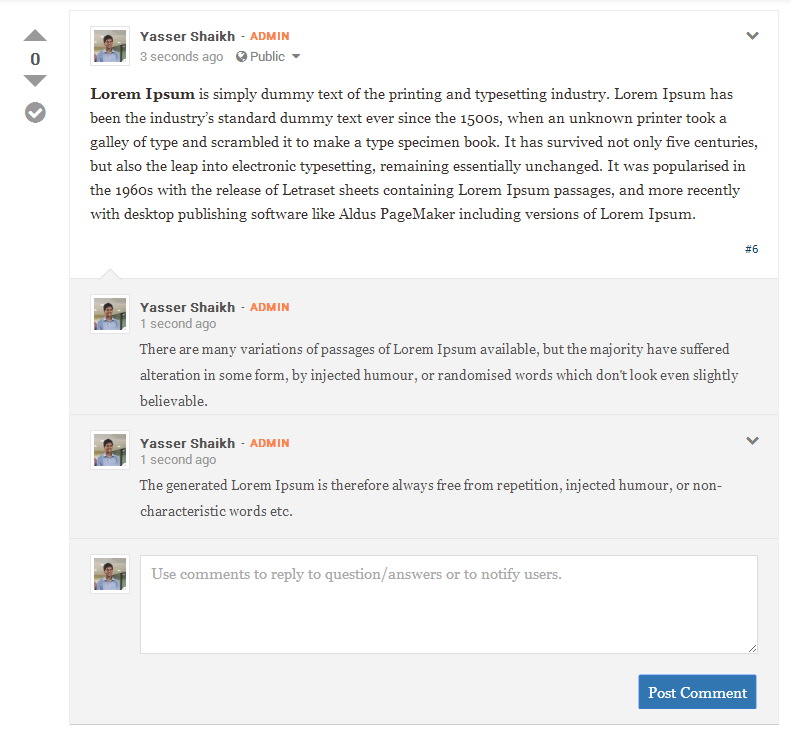Open the Public visibility dropdown
Viewport: 809px width, 736px height.
click(296, 57)
